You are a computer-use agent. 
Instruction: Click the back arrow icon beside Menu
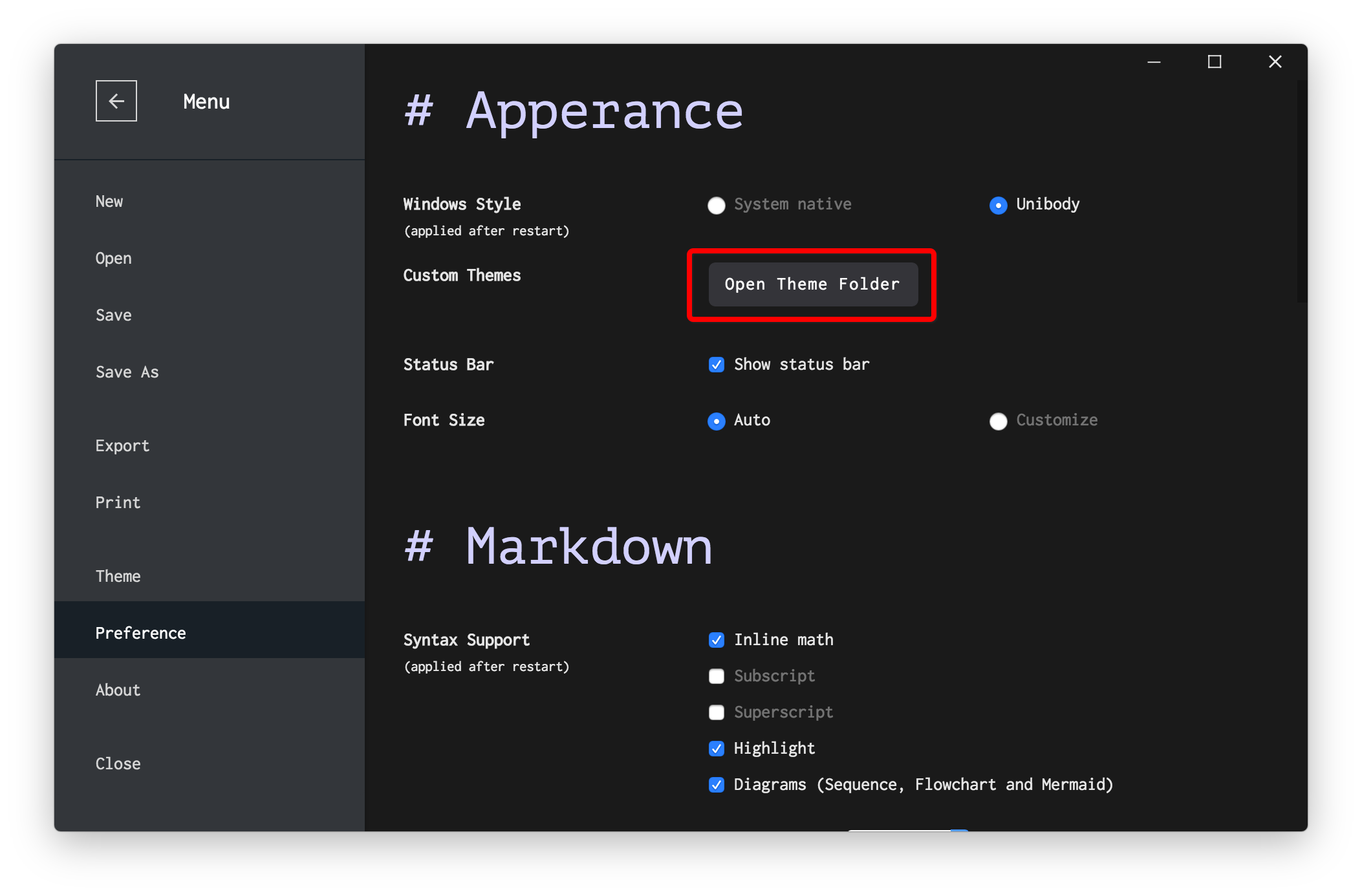116,101
